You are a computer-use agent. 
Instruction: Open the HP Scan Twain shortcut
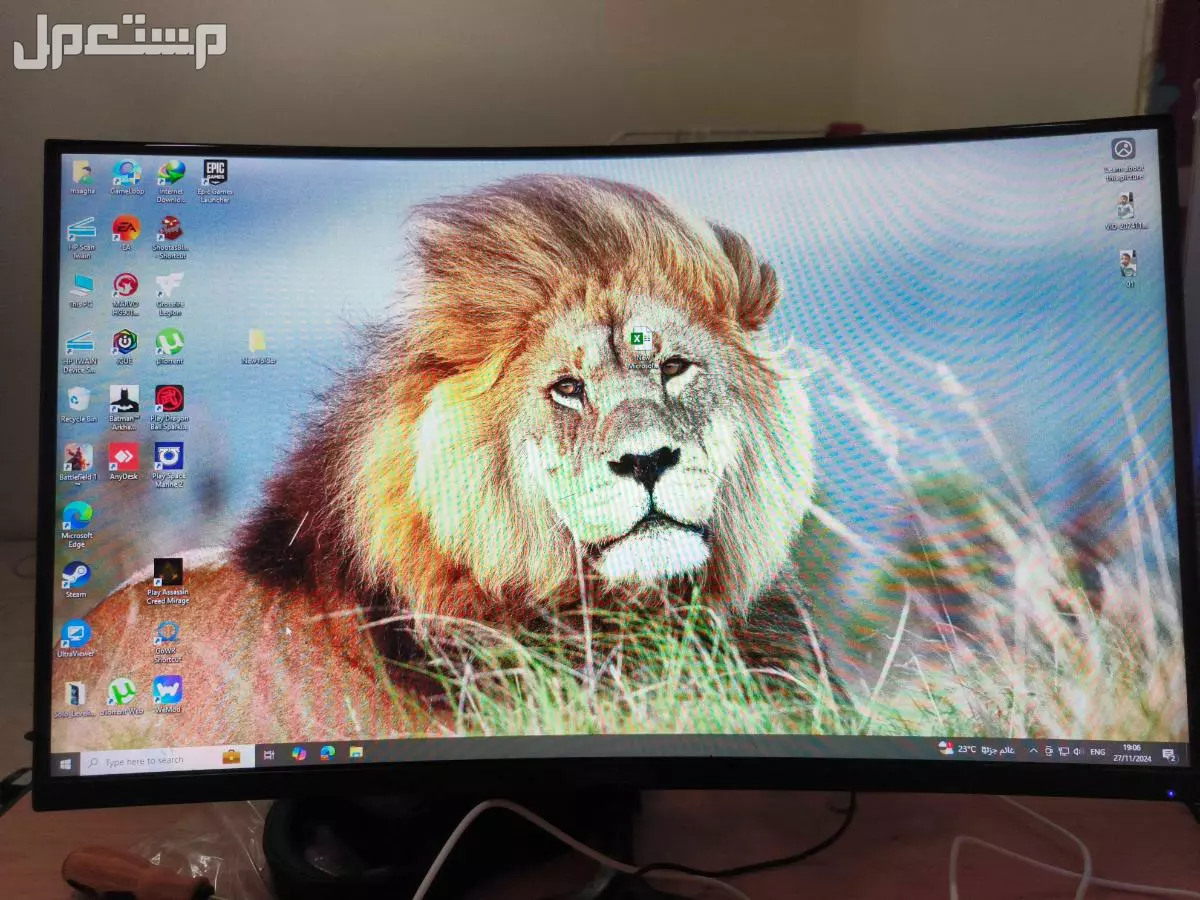(81, 237)
